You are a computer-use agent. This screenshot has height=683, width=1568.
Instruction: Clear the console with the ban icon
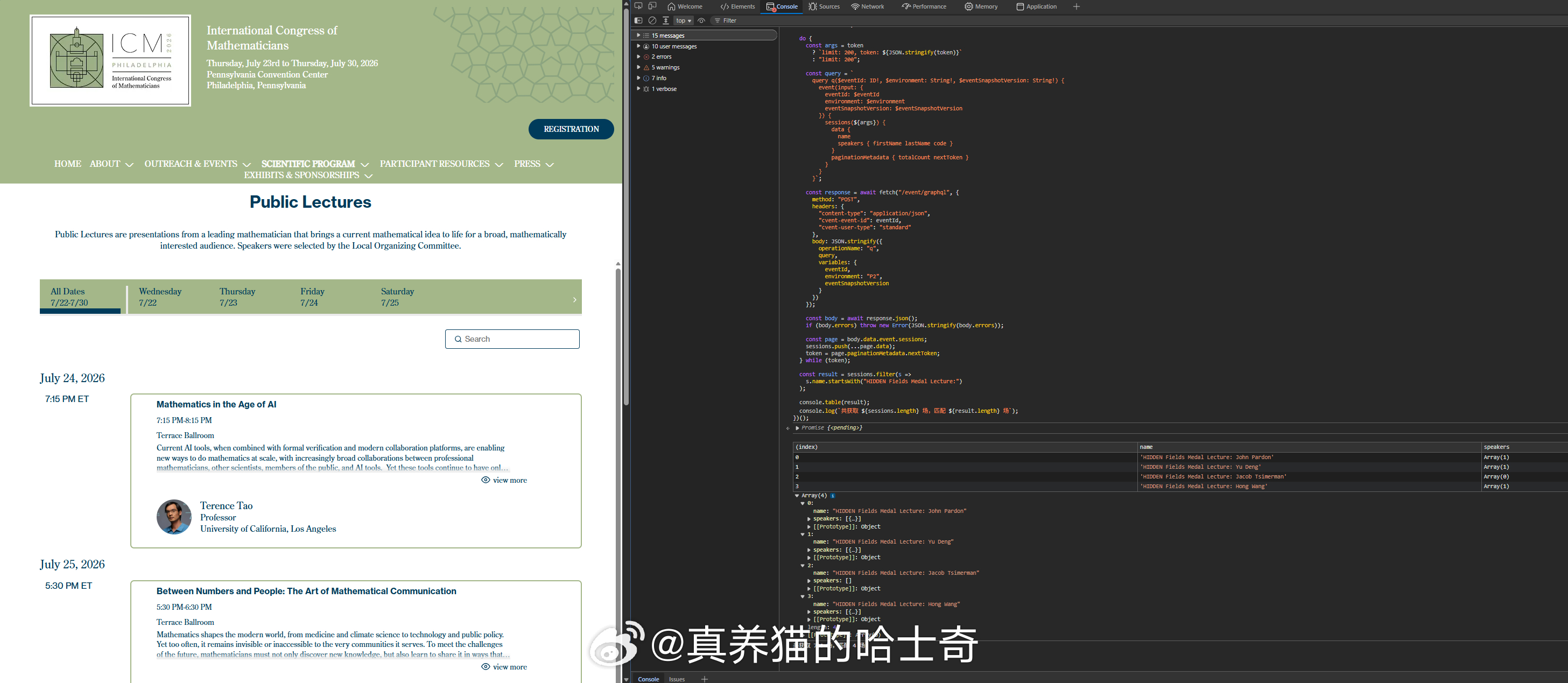point(652,20)
